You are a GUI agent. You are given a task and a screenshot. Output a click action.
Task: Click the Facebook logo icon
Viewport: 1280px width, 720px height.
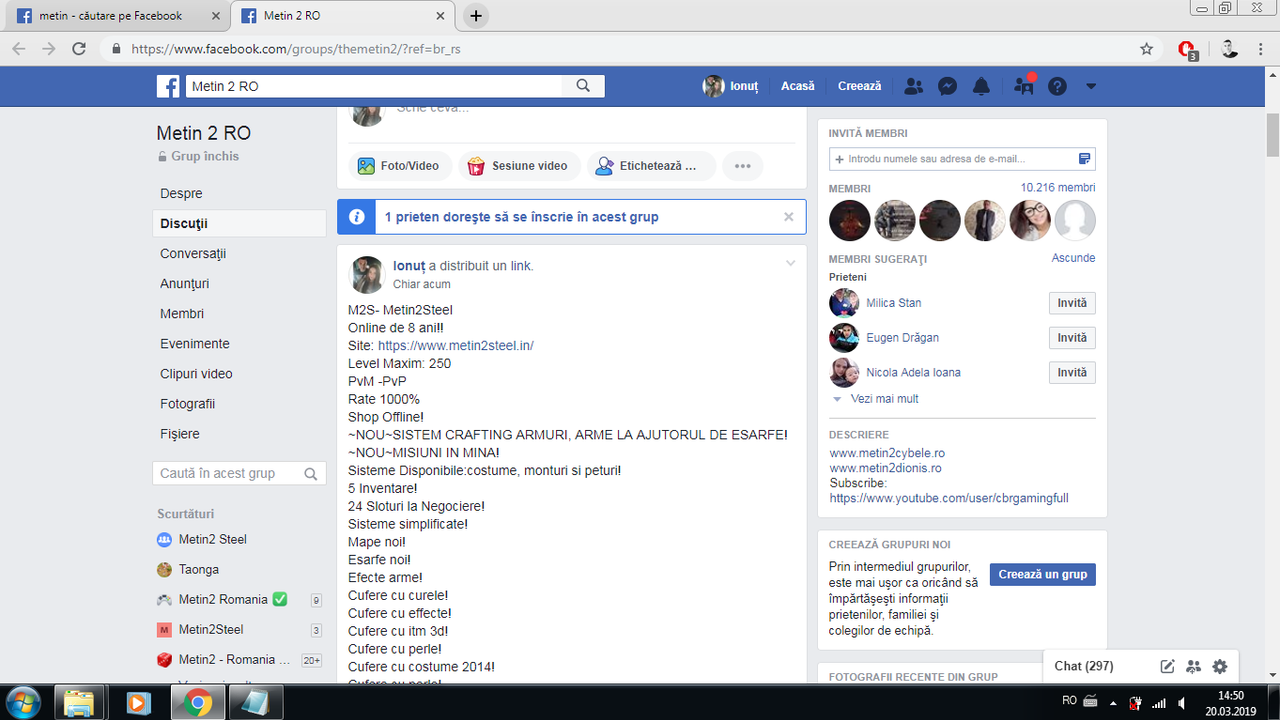[168, 86]
